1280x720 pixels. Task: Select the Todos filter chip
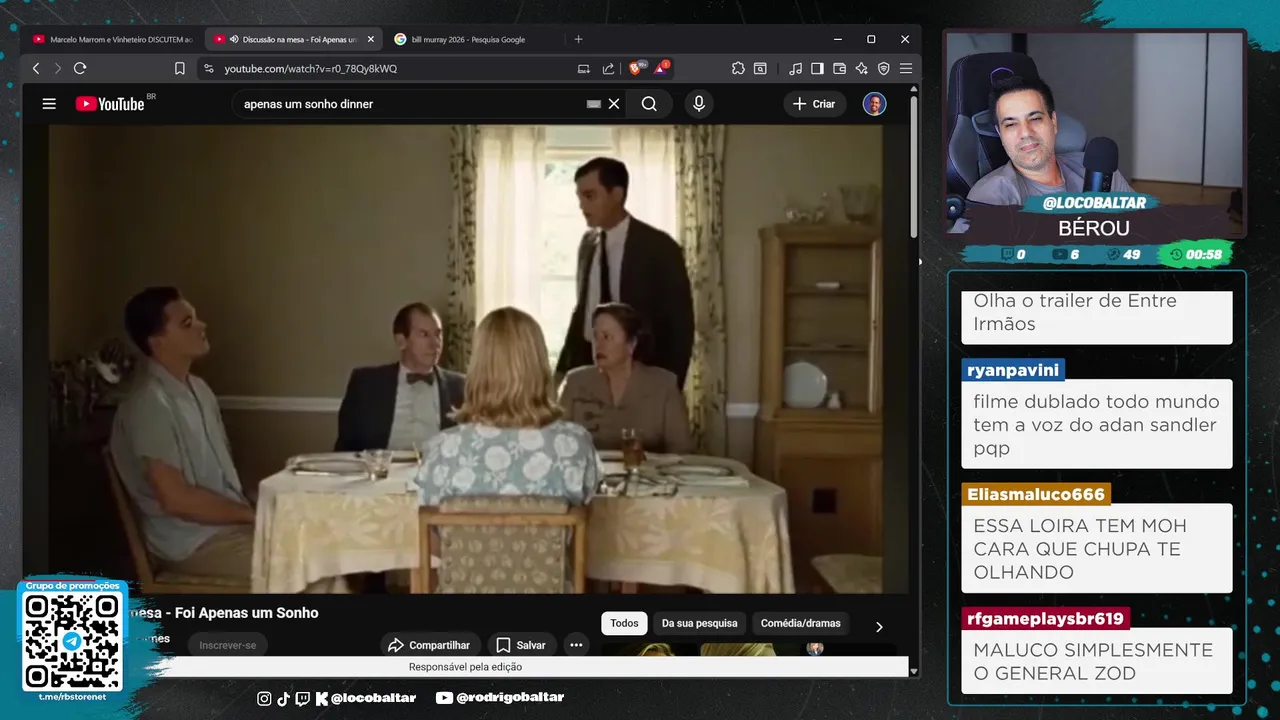pos(624,623)
